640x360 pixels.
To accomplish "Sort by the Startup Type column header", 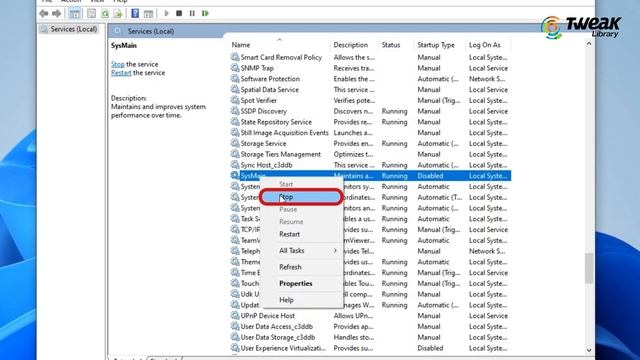I will (439, 45).
